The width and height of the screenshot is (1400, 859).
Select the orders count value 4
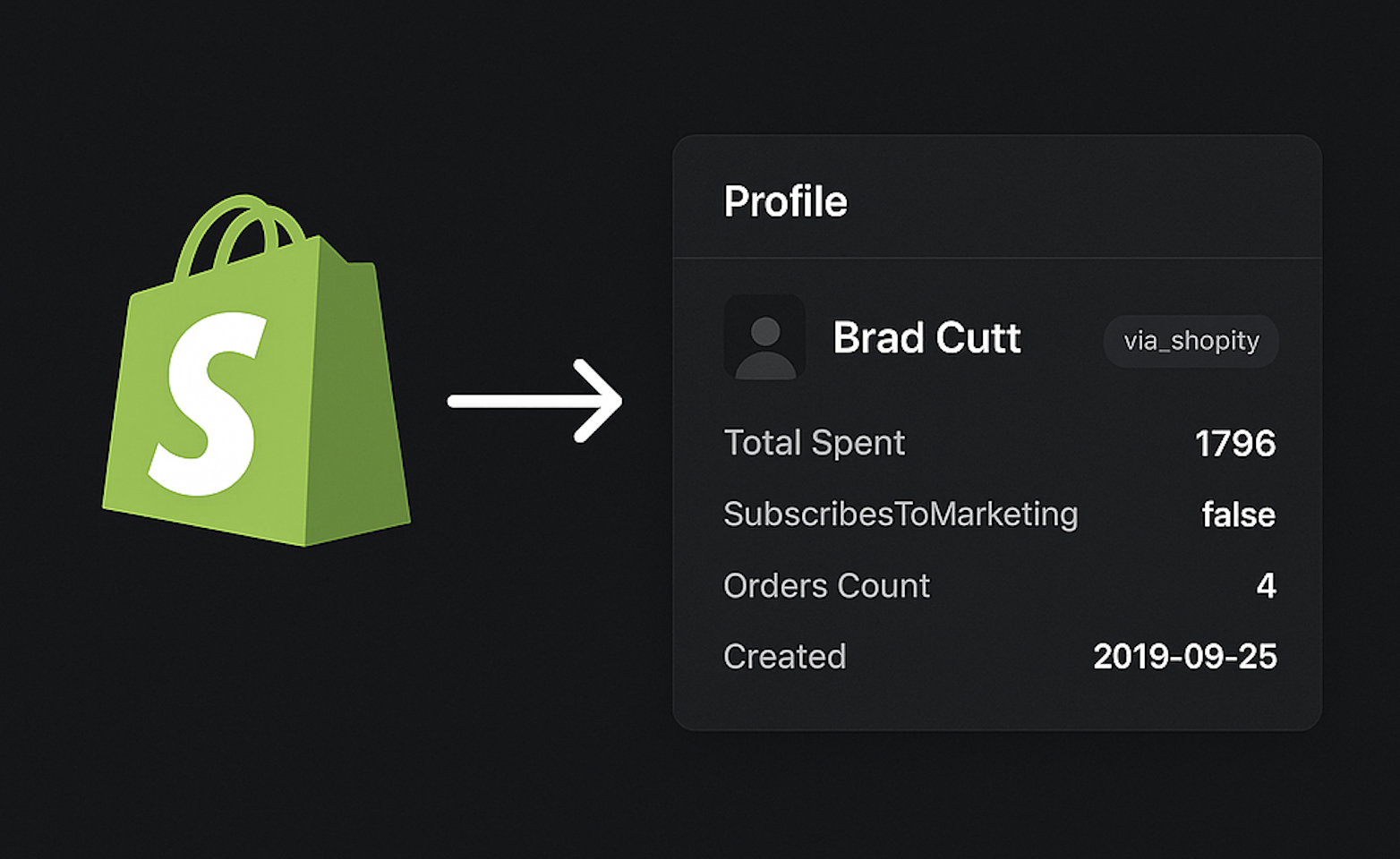click(1266, 586)
